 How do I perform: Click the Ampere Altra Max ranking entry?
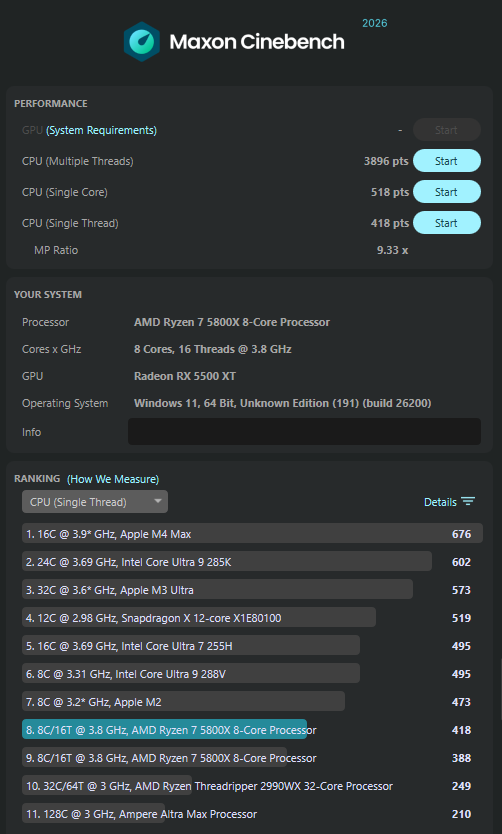(x=252, y=814)
